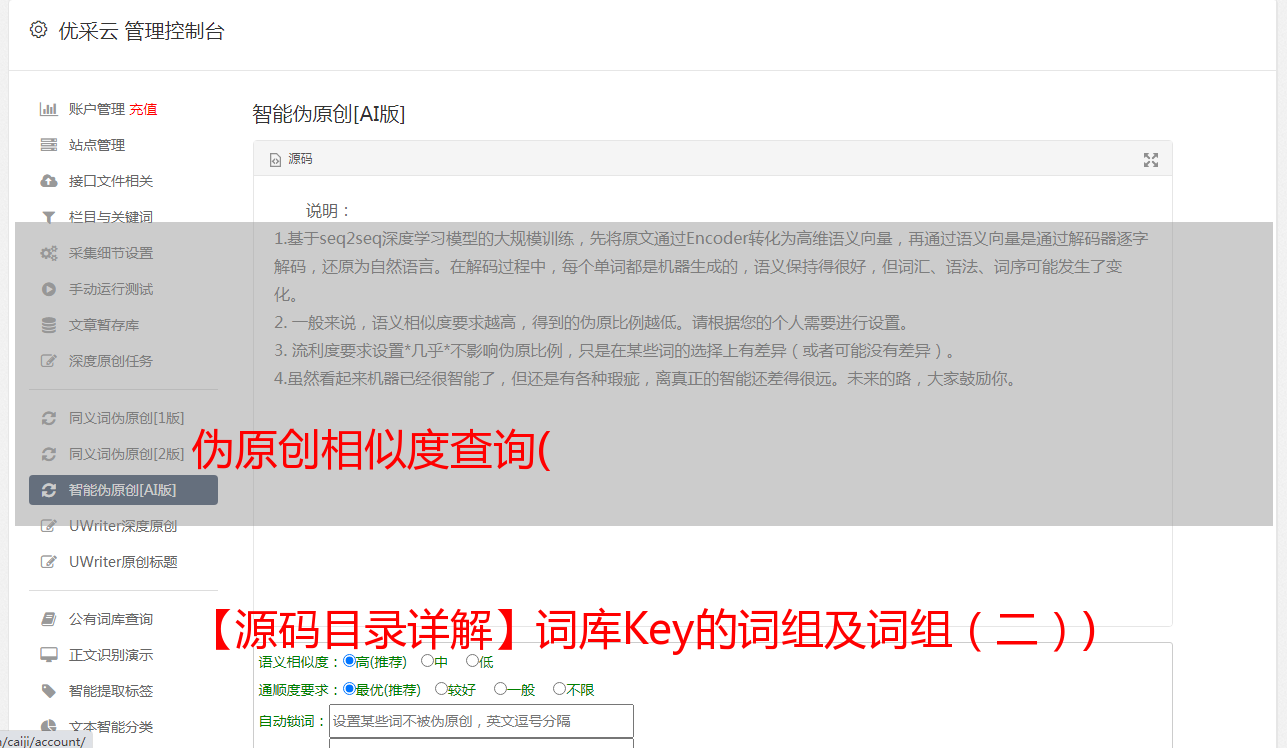Click the 账户管理 bar chart icon
The width and height of the screenshot is (1287, 748).
click(48, 109)
